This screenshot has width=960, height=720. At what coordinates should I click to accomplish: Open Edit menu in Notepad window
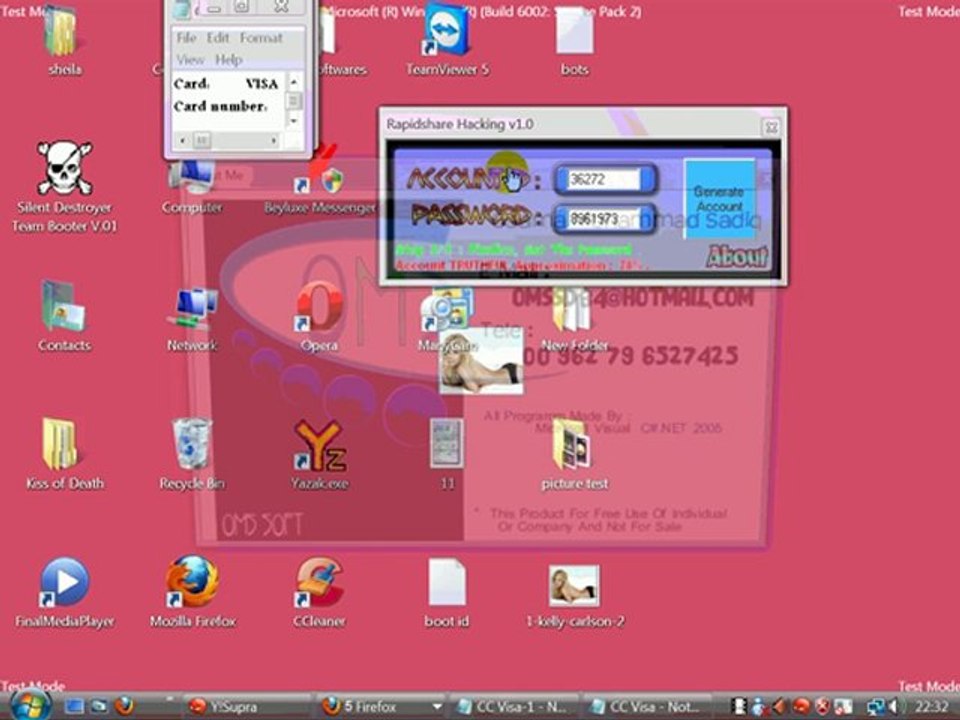[217, 38]
